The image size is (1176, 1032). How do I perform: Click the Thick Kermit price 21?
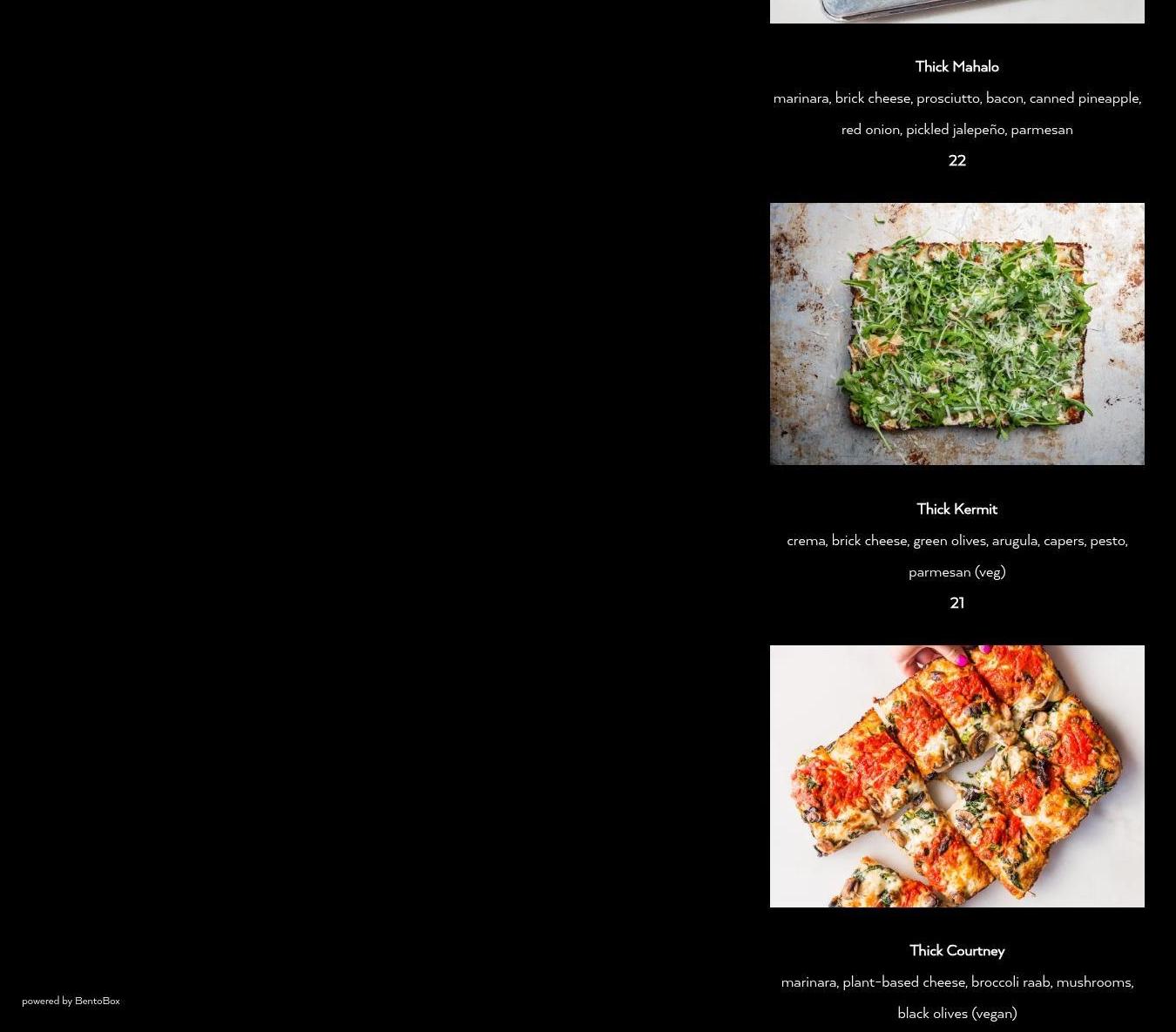[956, 603]
